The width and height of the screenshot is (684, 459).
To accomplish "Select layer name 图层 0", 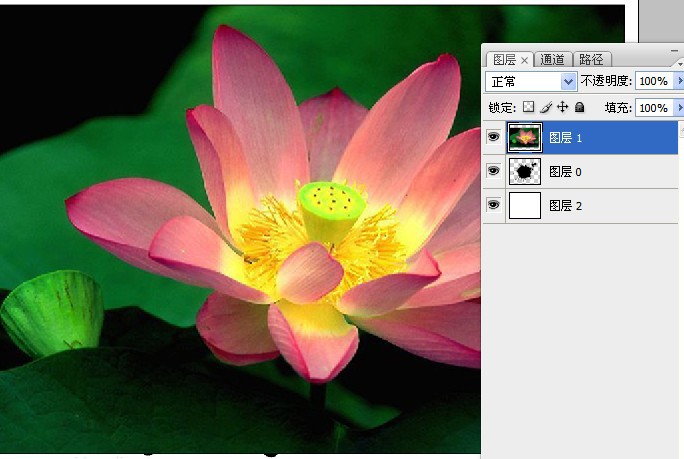I will point(565,172).
